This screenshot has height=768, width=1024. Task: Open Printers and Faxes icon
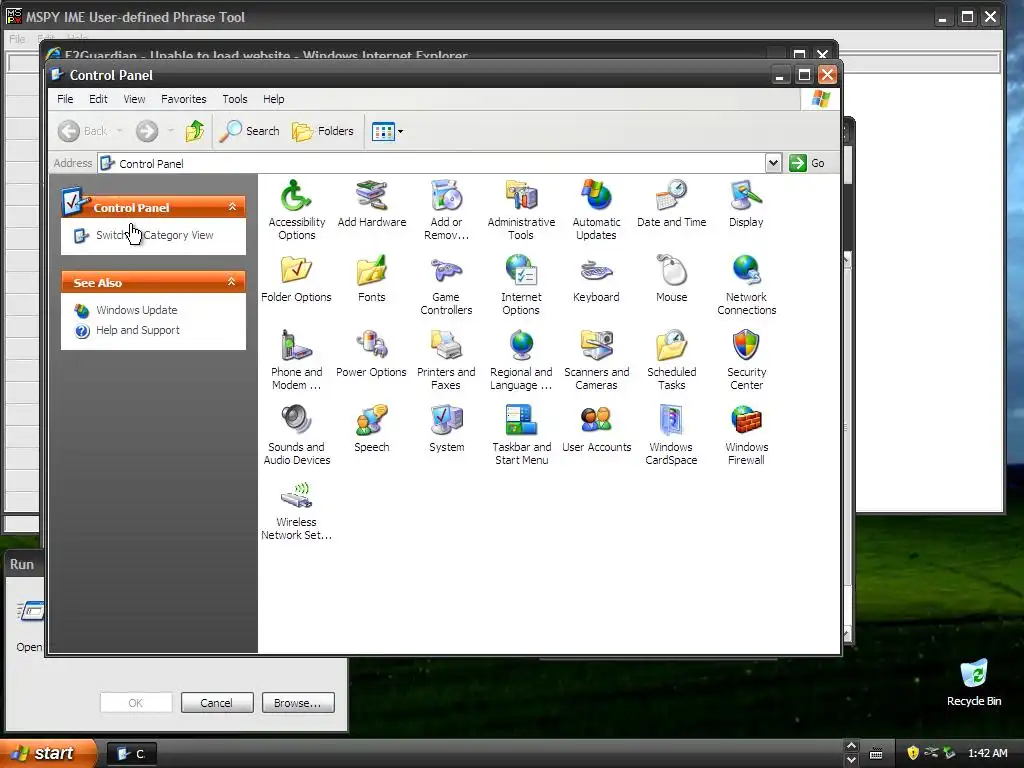(x=447, y=360)
